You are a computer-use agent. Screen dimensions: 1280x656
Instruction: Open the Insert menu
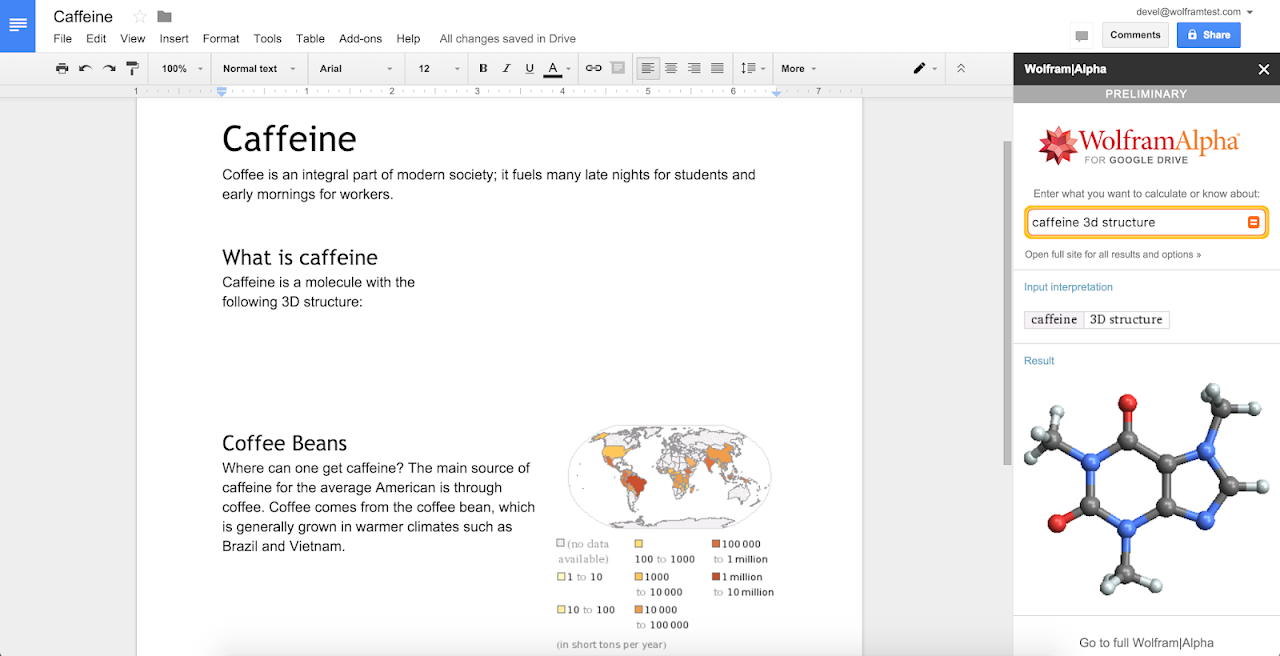click(174, 39)
